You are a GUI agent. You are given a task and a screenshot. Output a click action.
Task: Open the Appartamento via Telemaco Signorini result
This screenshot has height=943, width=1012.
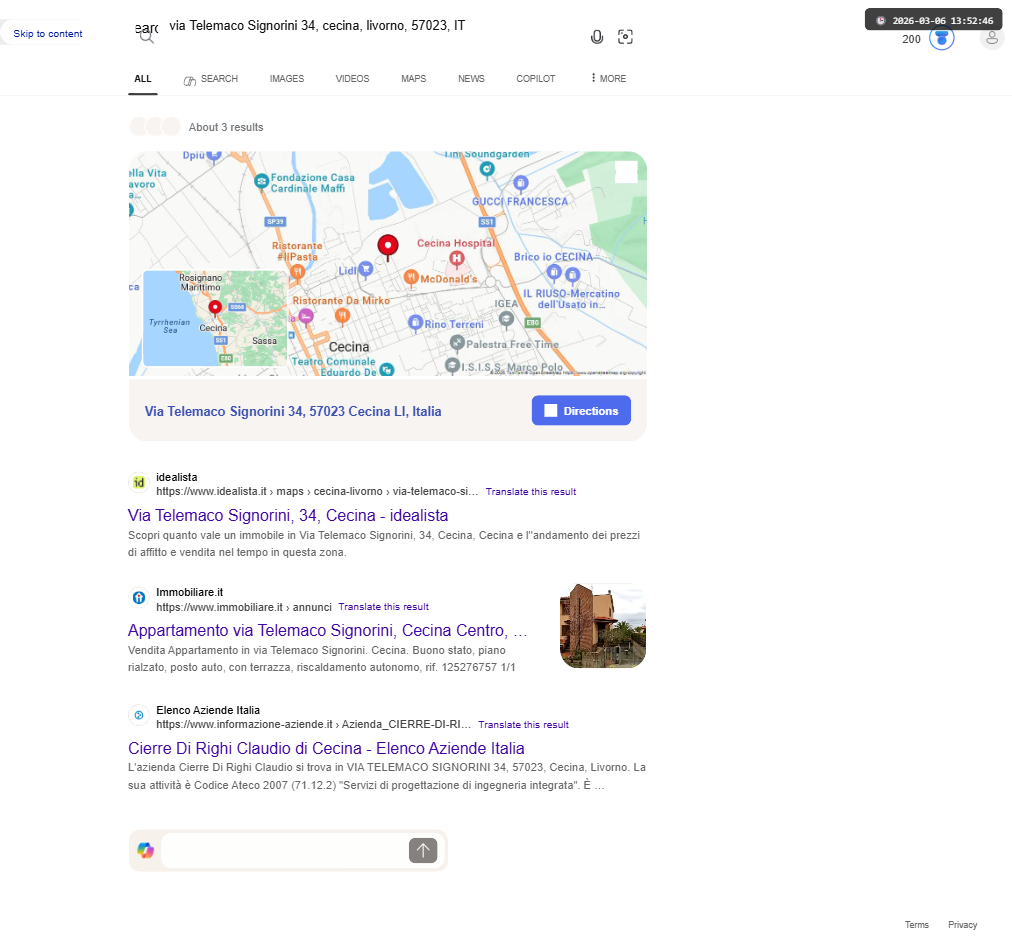(x=328, y=630)
